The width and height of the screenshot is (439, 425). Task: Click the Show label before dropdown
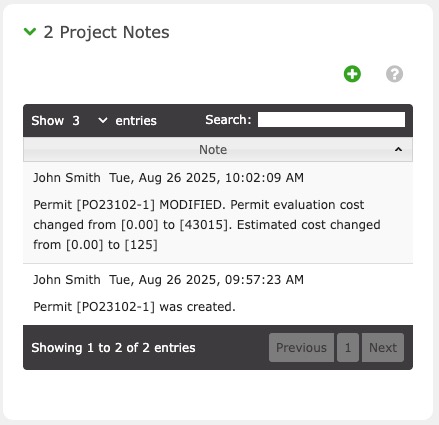coord(48,120)
